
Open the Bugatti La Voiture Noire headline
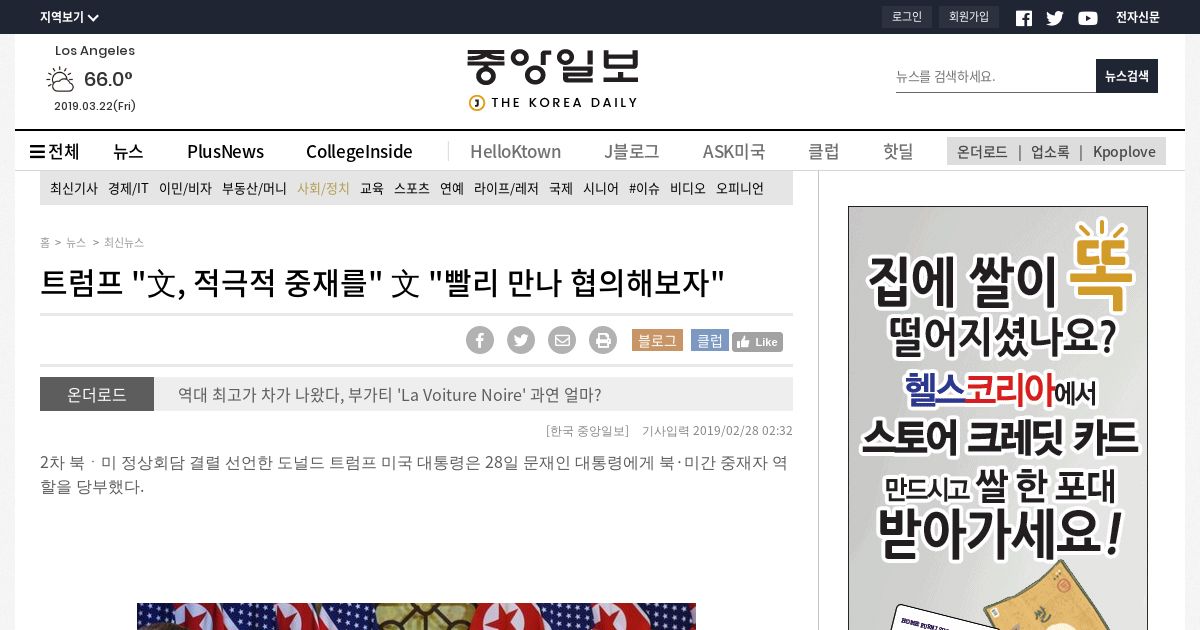point(390,395)
